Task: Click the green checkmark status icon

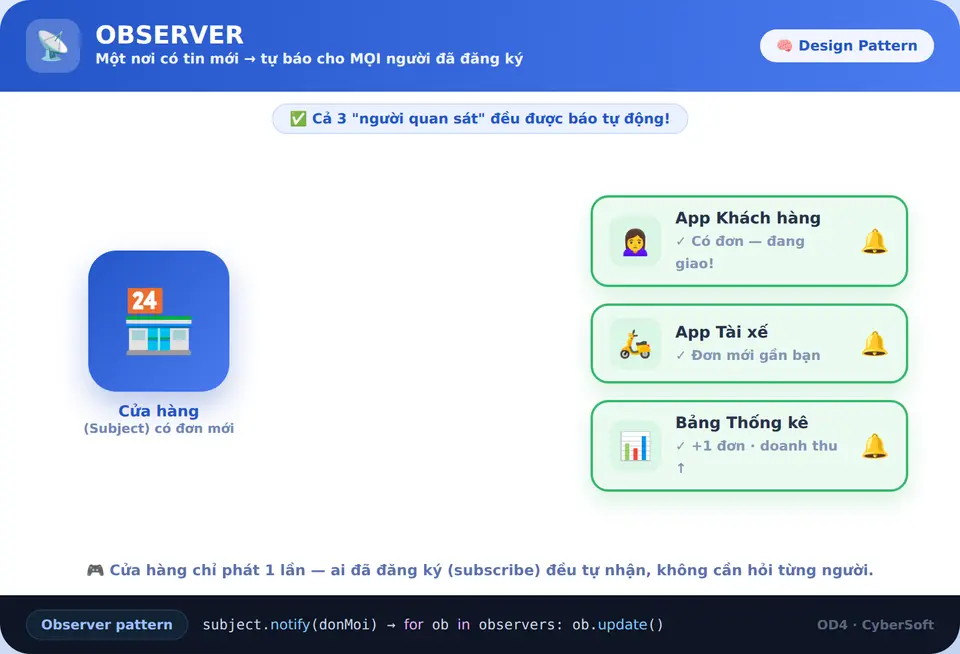Action: pyautogui.click(x=298, y=119)
